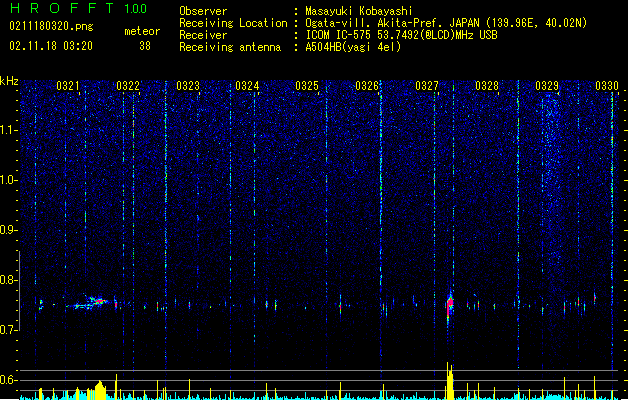Click the 0322 time marker
Viewport: 629px width, 400px height.
pos(128,86)
